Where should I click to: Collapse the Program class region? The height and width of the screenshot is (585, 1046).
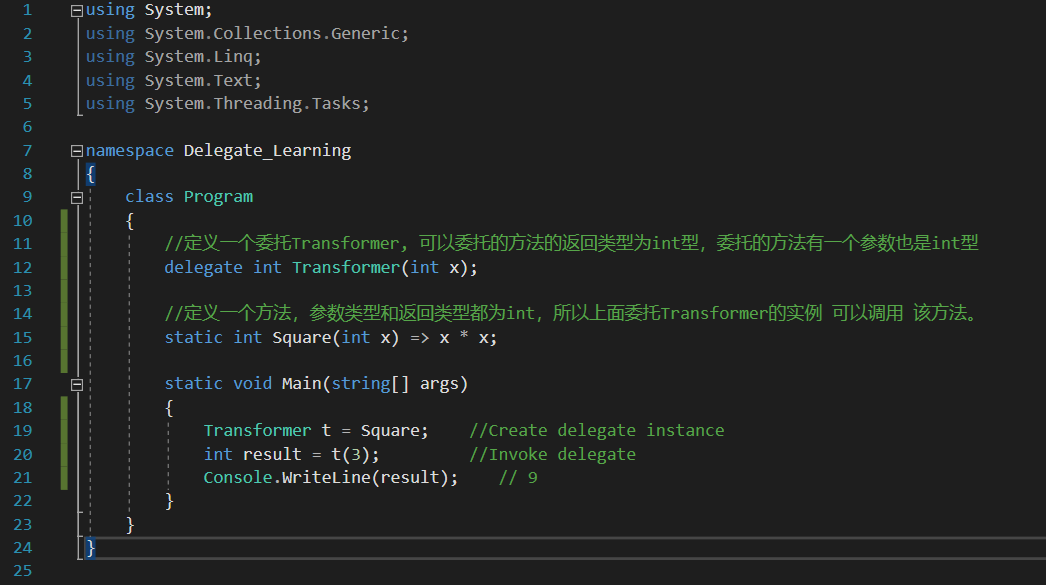pos(77,197)
